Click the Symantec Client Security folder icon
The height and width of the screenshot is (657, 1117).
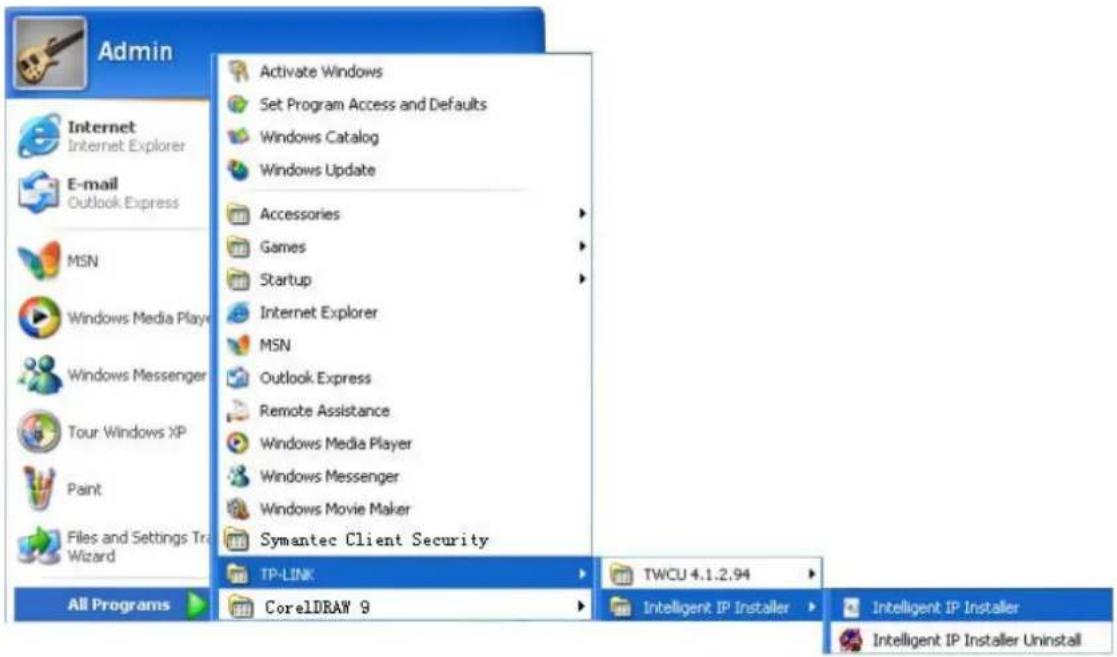coord(237,540)
